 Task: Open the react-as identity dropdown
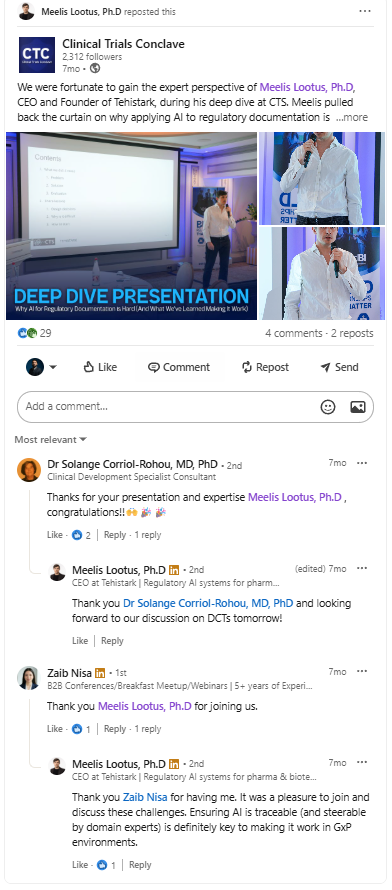(41, 367)
